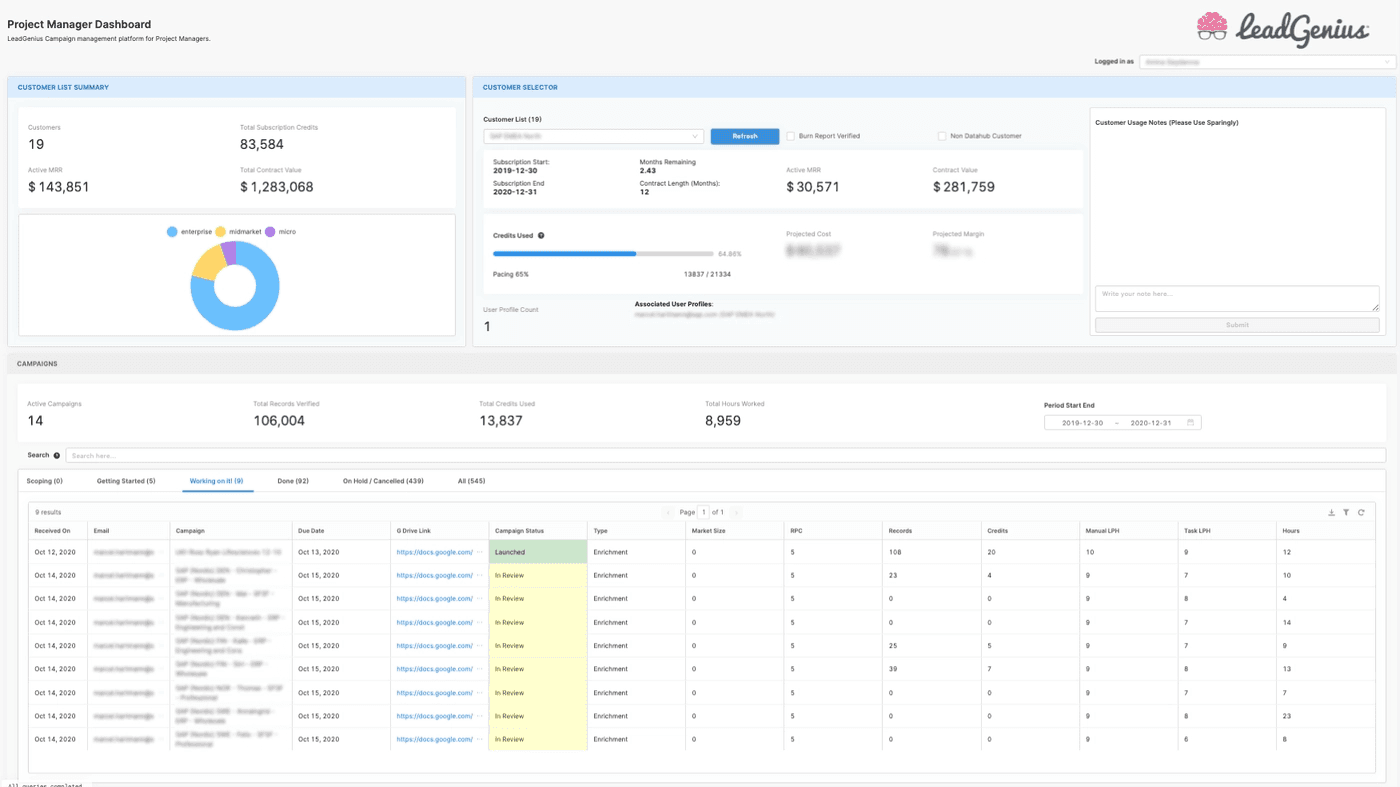The height and width of the screenshot is (787, 1400).
Task: Click the table reload icon
Action: point(1360,513)
